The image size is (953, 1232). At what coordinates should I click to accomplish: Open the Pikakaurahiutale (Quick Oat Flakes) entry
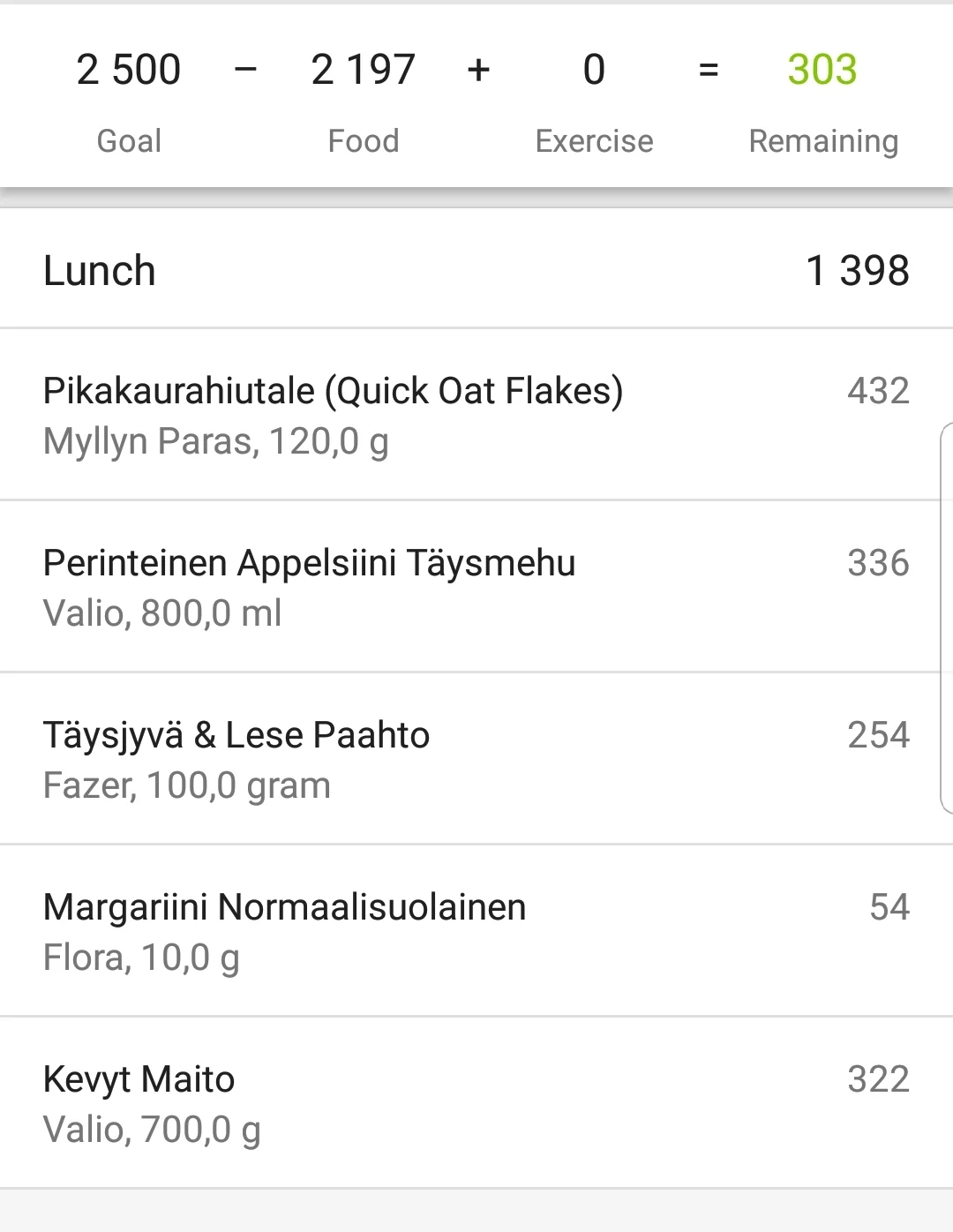(x=333, y=414)
